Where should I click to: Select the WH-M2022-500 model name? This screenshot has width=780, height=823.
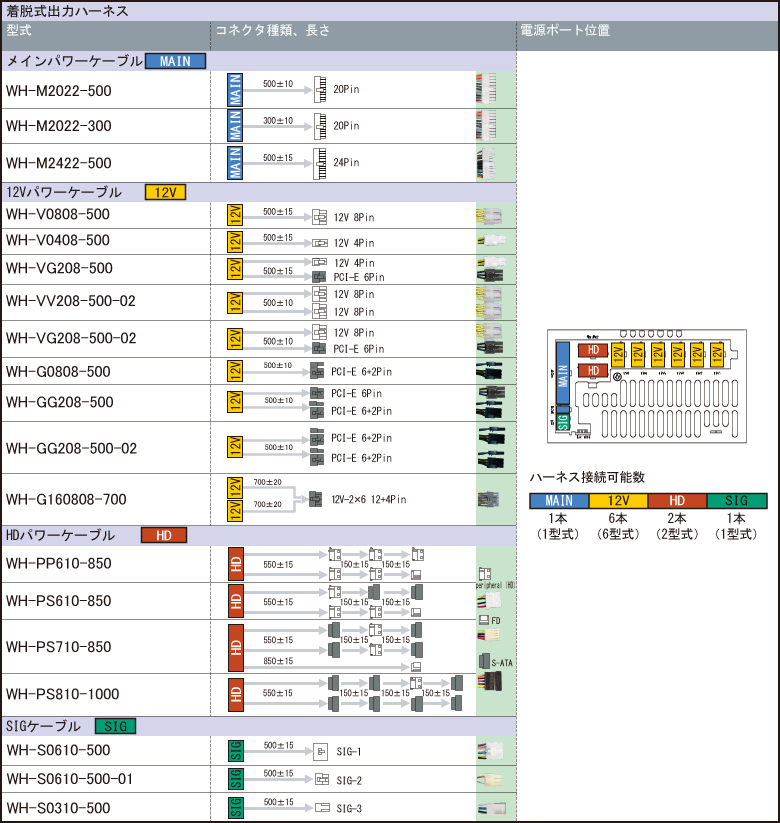[58, 91]
